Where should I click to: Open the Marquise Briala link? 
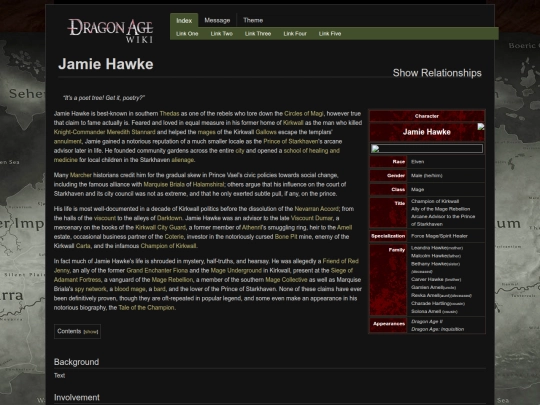click(x=164, y=184)
